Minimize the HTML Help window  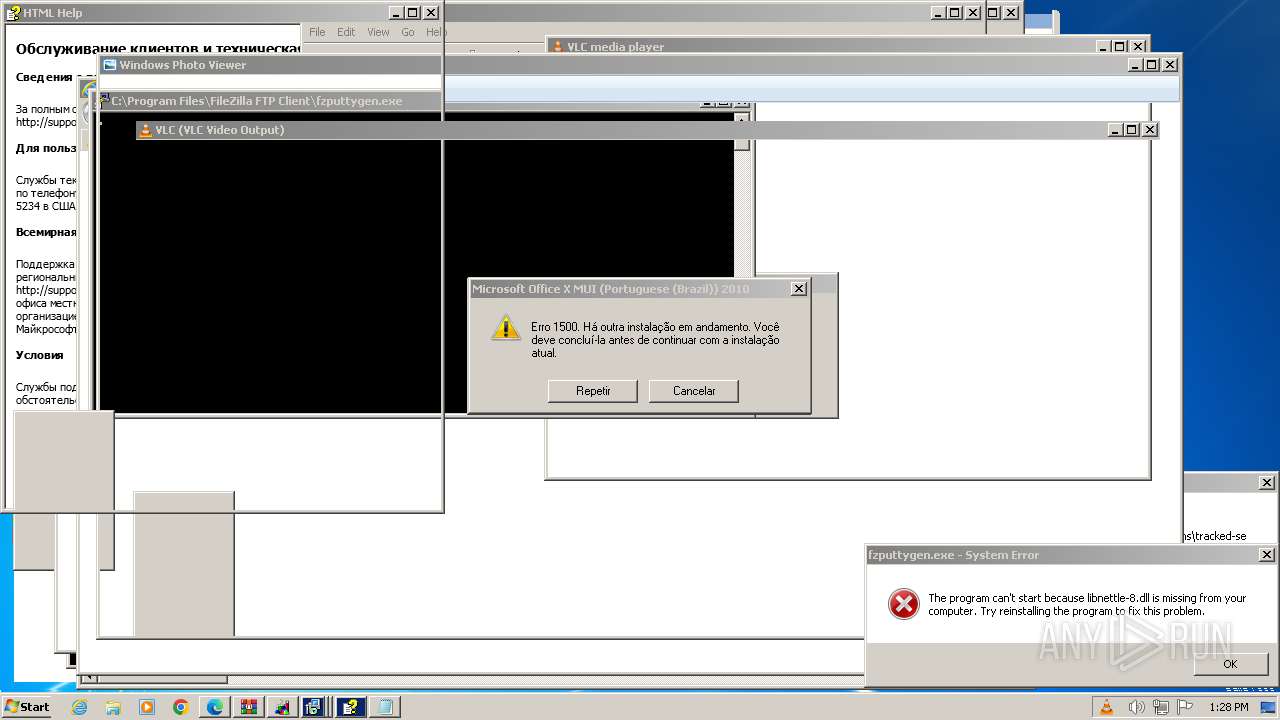click(x=395, y=13)
